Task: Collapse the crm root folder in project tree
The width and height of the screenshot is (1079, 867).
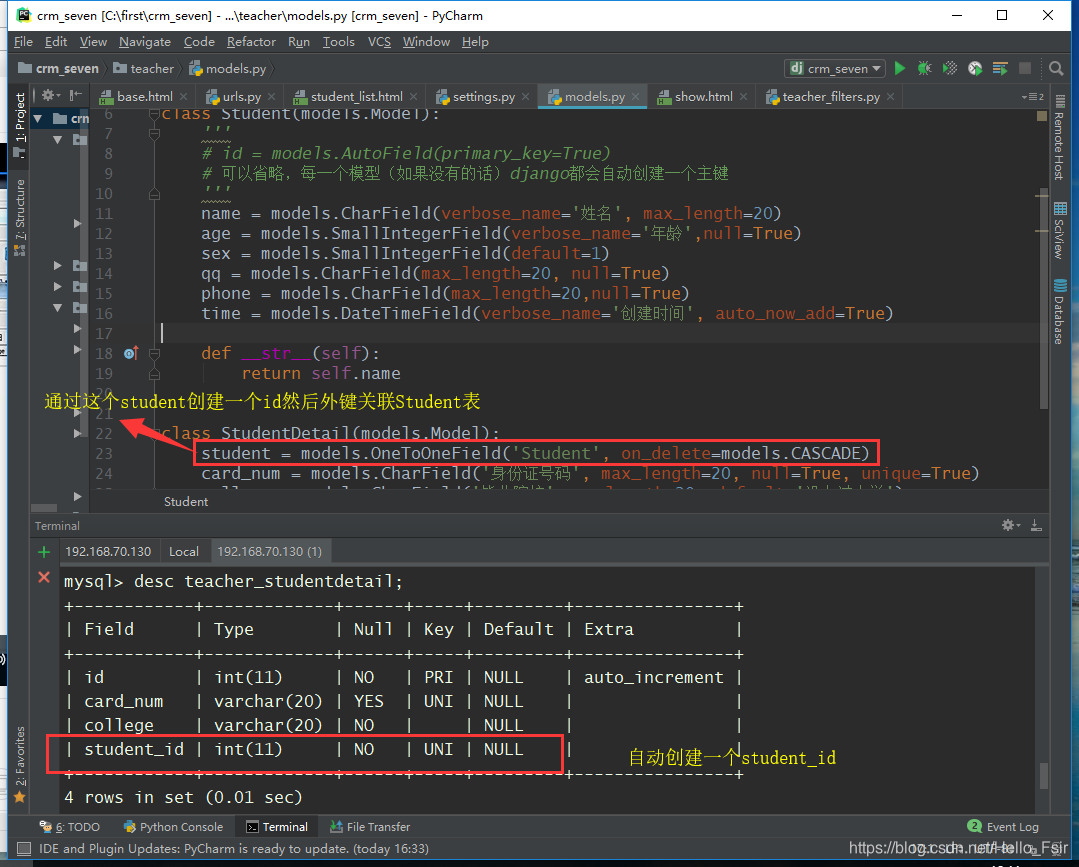Action: point(38,118)
